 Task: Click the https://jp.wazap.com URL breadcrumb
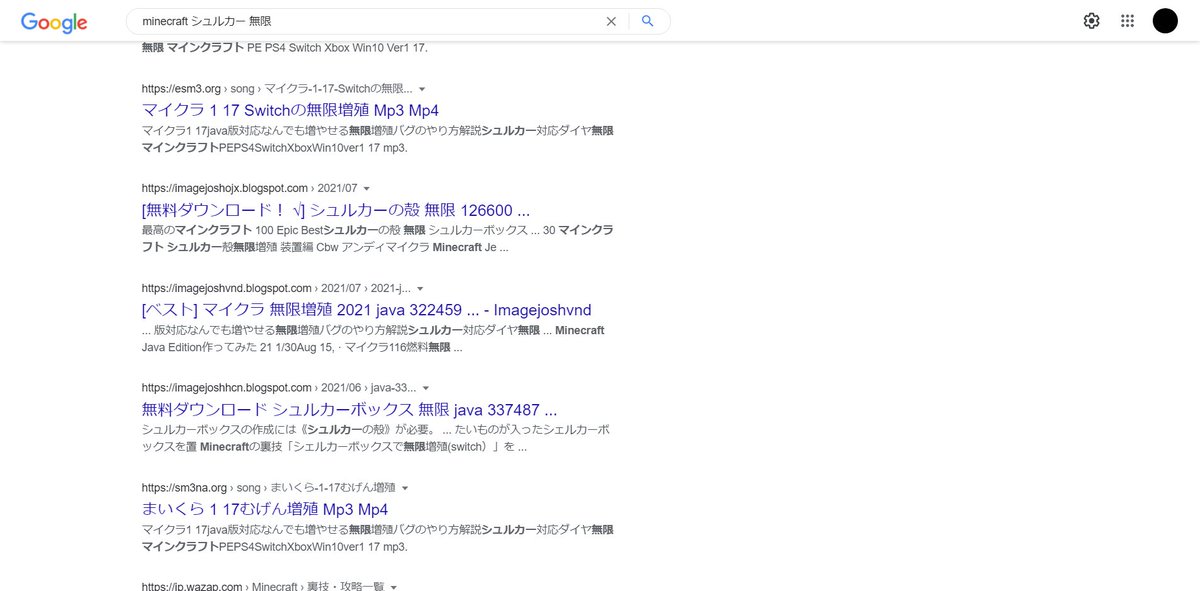[263, 586]
